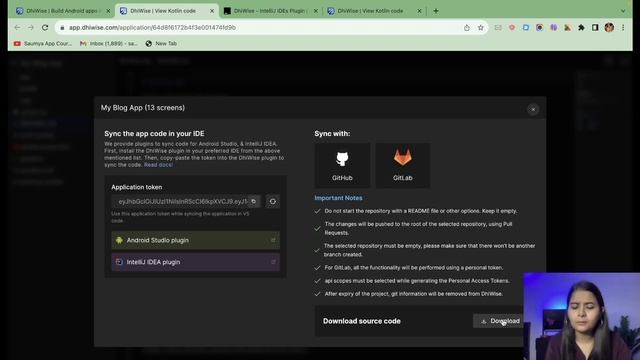Toggle the browser side panel icon
The image size is (640, 360).
pos(595,28)
